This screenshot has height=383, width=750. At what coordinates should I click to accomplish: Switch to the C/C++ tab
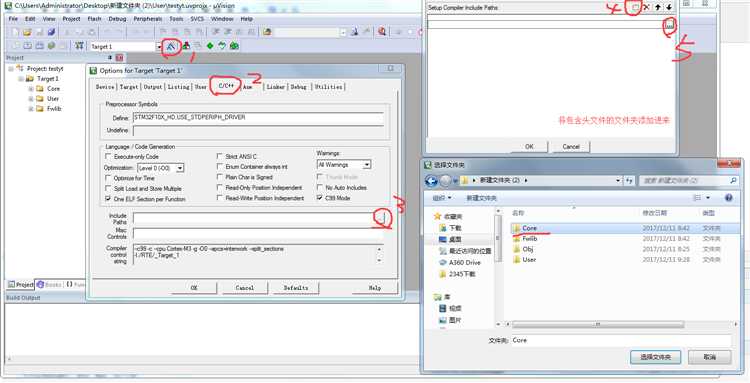[x=226, y=86]
